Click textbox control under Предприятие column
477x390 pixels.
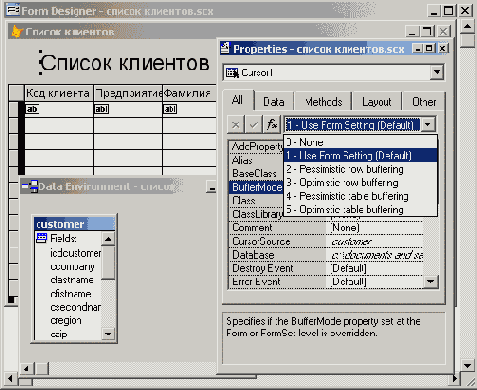[x=102, y=109]
